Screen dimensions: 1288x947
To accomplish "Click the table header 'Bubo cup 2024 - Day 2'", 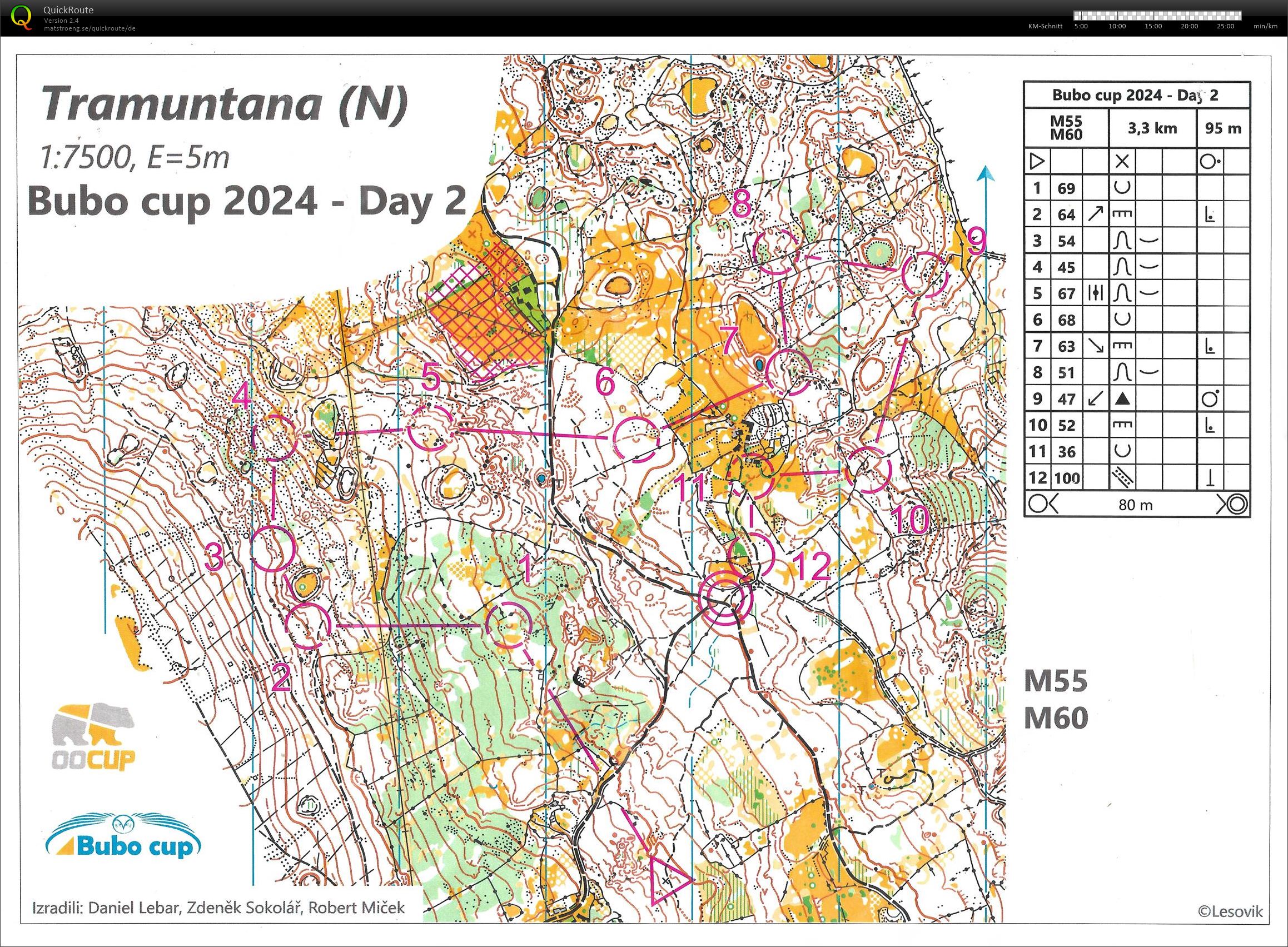I will pos(1137,95).
